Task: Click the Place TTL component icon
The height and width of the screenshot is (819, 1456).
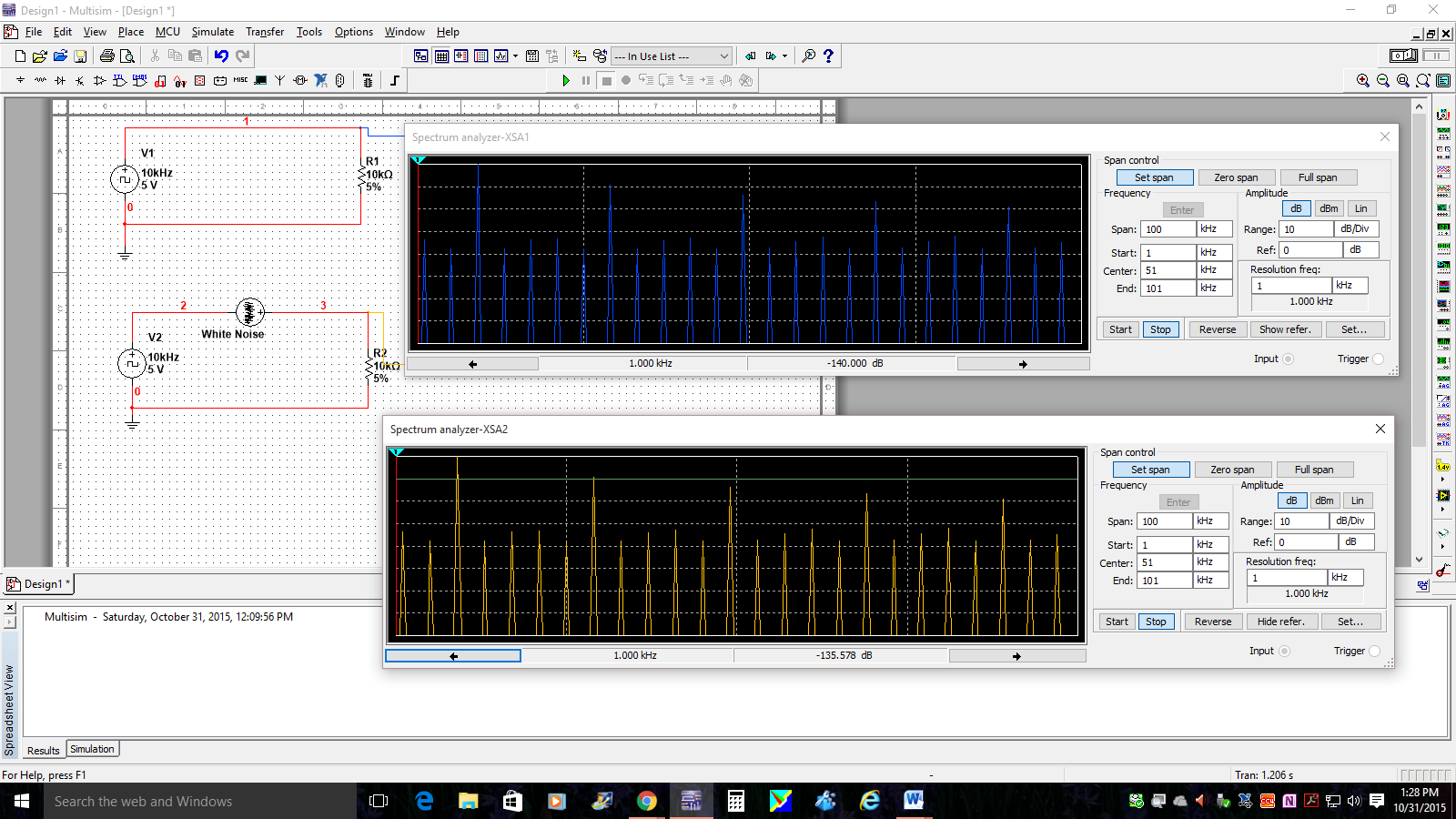Action: pyautogui.click(x=119, y=81)
